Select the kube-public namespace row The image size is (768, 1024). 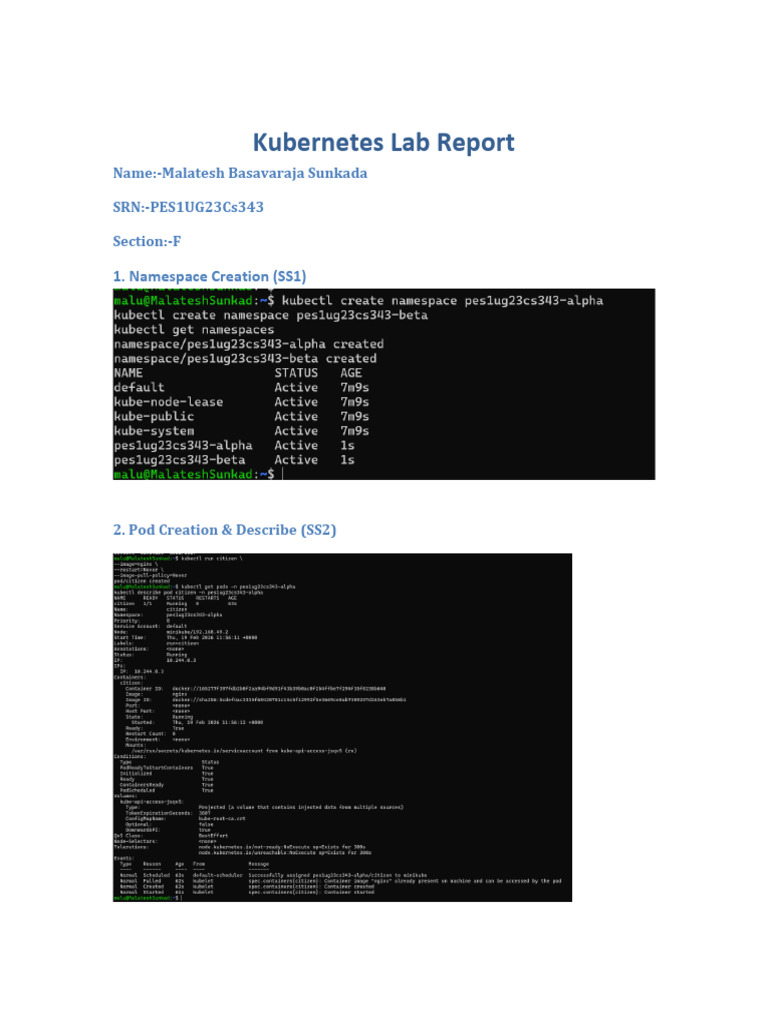tap(241, 416)
